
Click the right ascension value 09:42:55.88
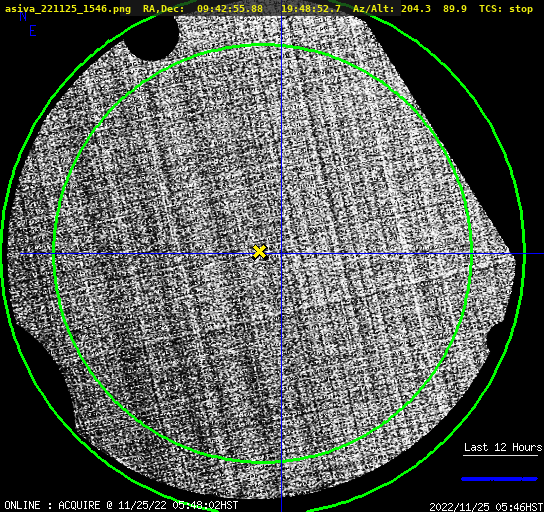point(230,9)
